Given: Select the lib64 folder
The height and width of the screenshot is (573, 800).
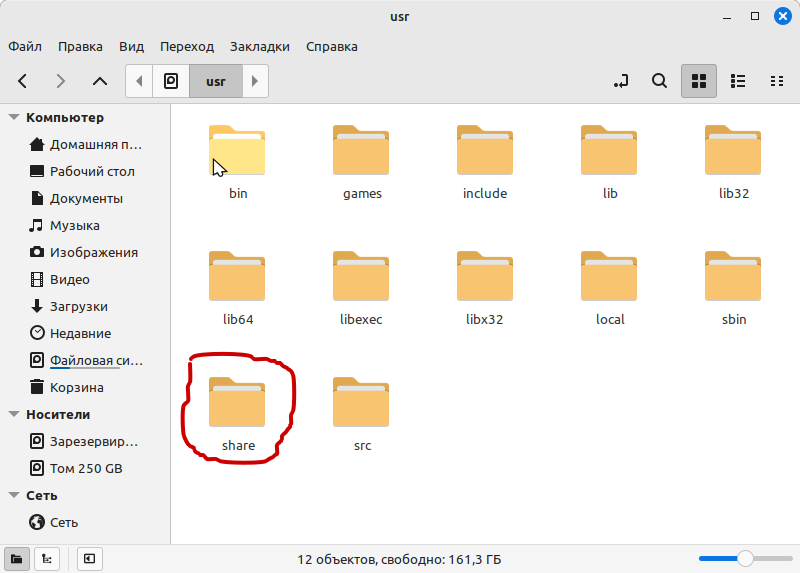Looking at the screenshot, I should click(x=237, y=288).
